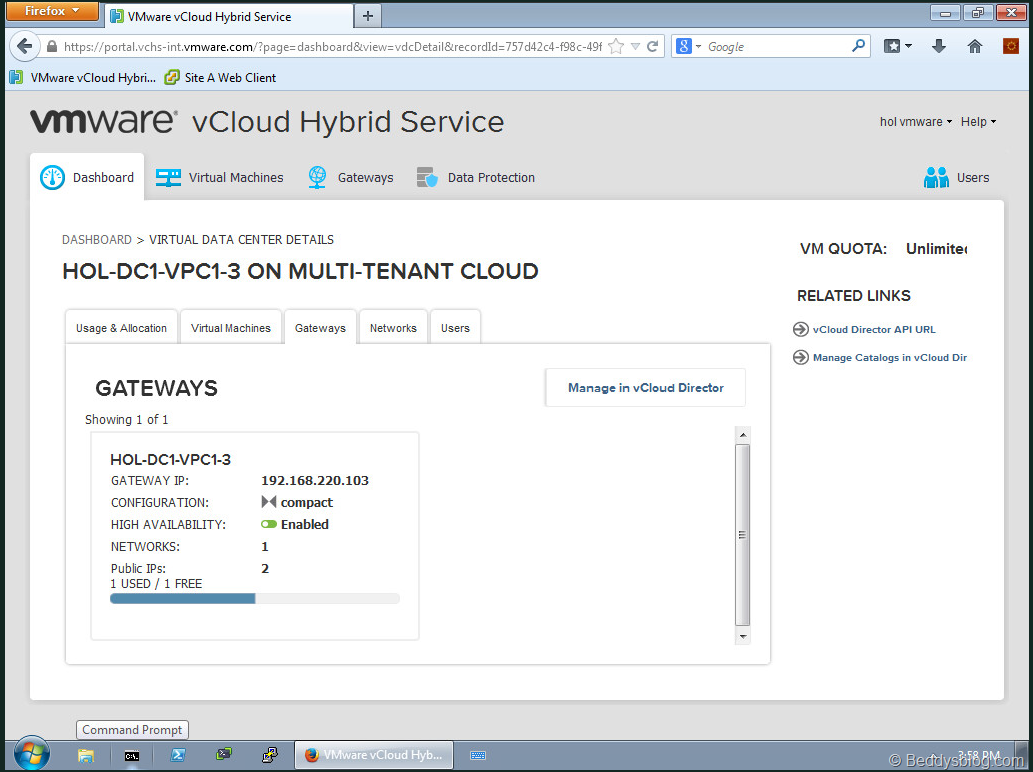Click the VM QUOTA Unlimited value
The height and width of the screenshot is (772, 1033).
coord(936,249)
